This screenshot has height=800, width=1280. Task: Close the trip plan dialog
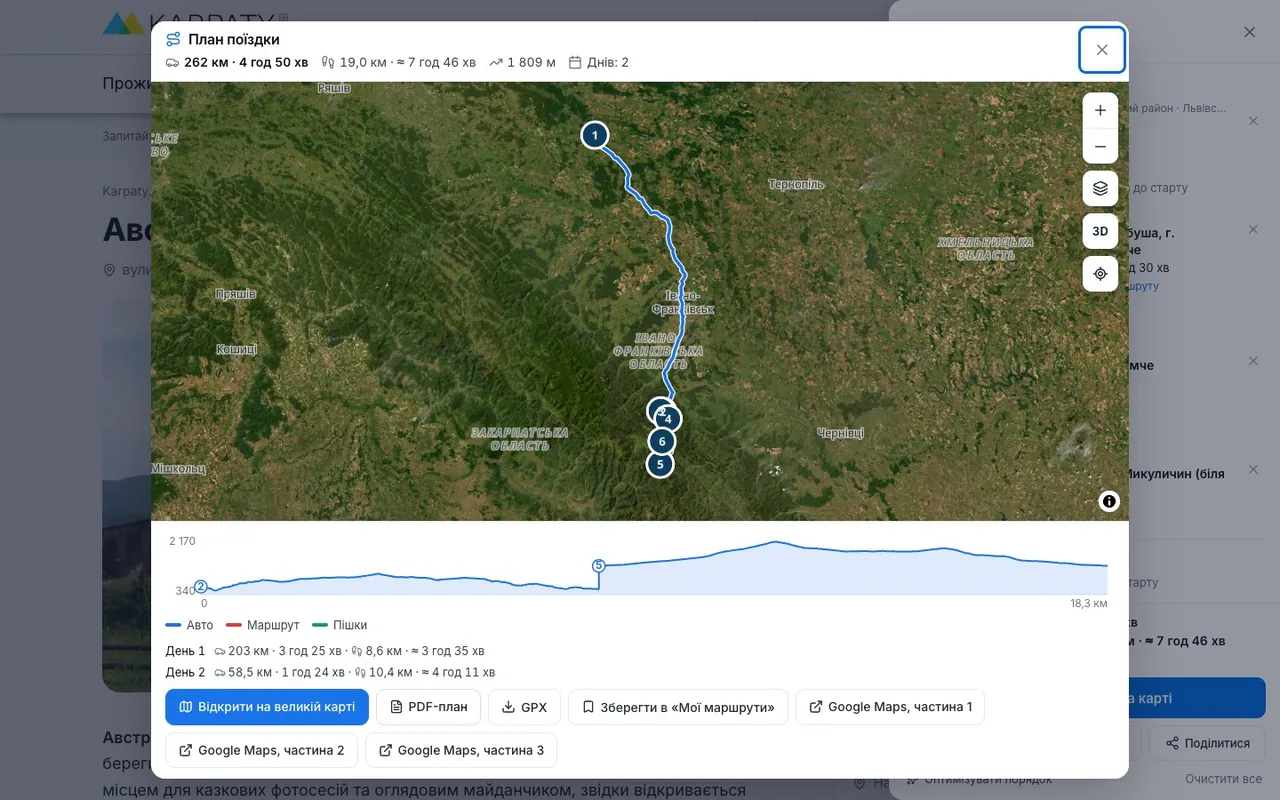pyautogui.click(x=1102, y=50)
